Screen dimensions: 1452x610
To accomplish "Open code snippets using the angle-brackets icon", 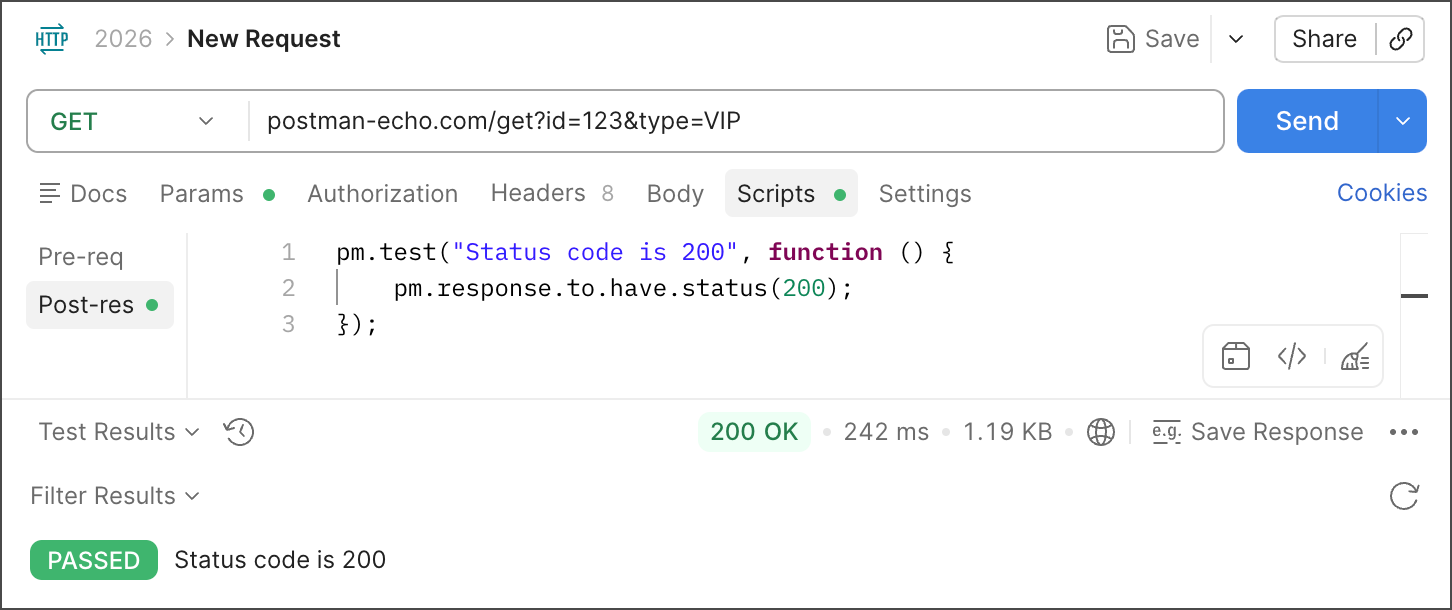I will [x=1292, y=356].
